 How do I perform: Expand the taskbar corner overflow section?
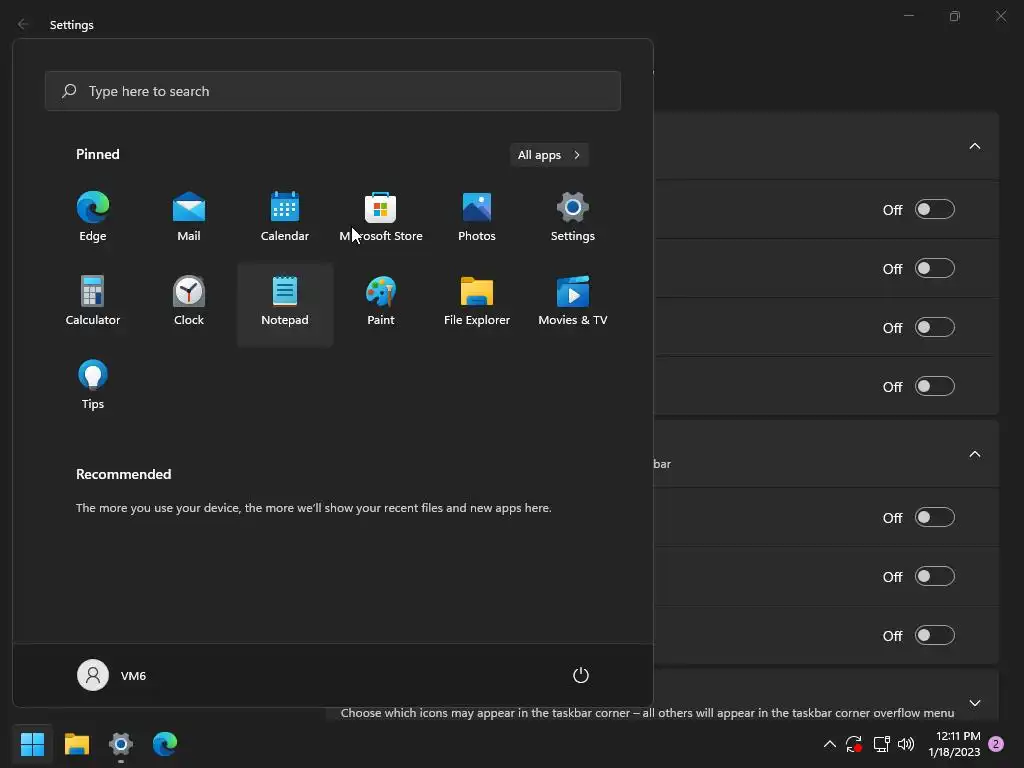click(x=974, y=703)
